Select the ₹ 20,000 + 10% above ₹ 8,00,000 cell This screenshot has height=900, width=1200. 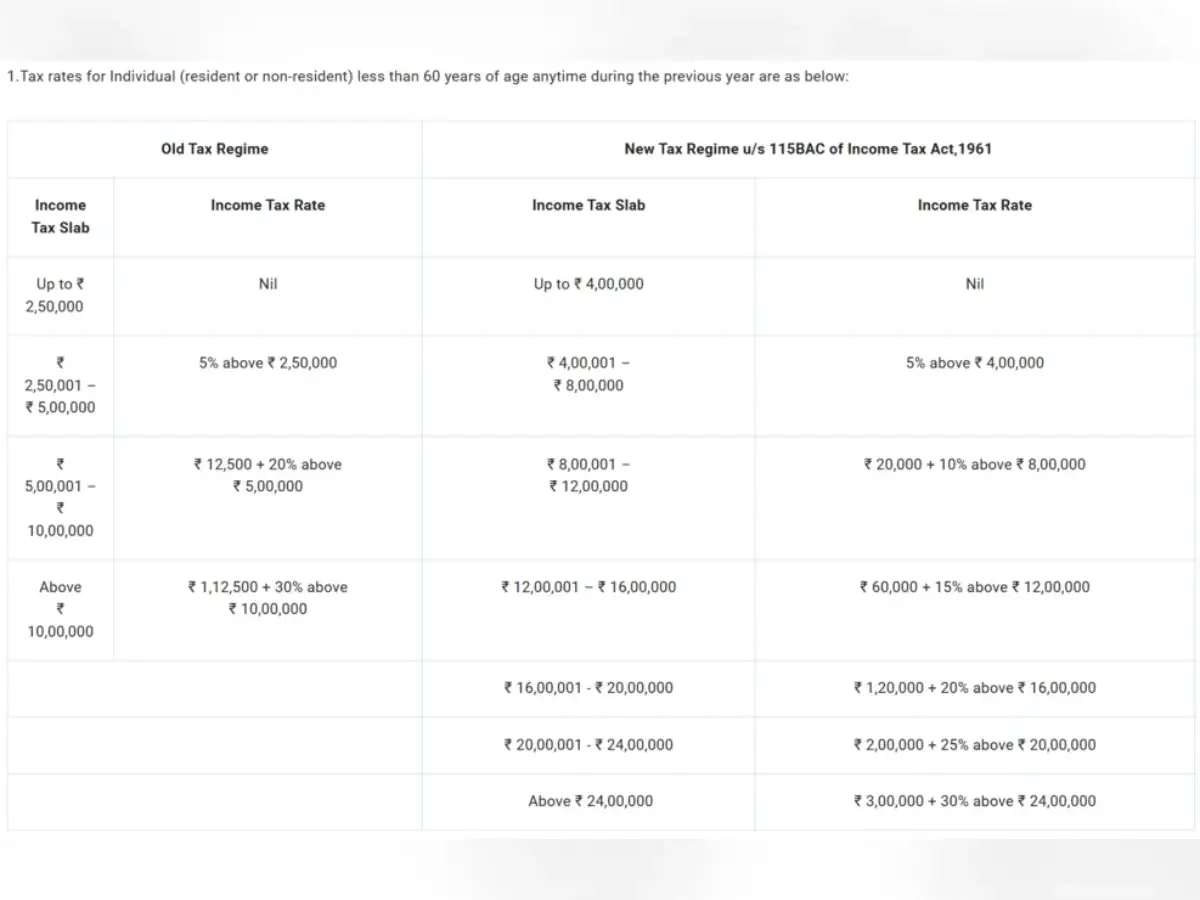[x=975, y=497]
